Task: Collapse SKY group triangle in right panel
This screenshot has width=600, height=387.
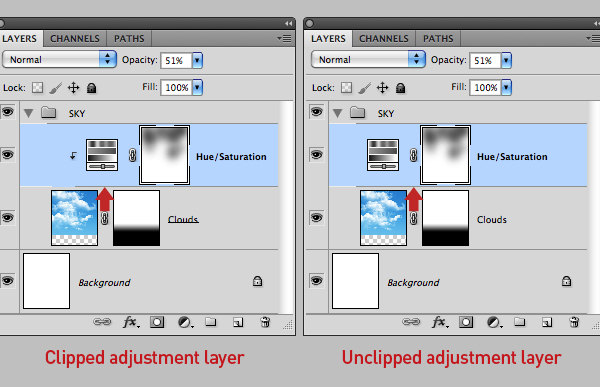Action: 337,113
